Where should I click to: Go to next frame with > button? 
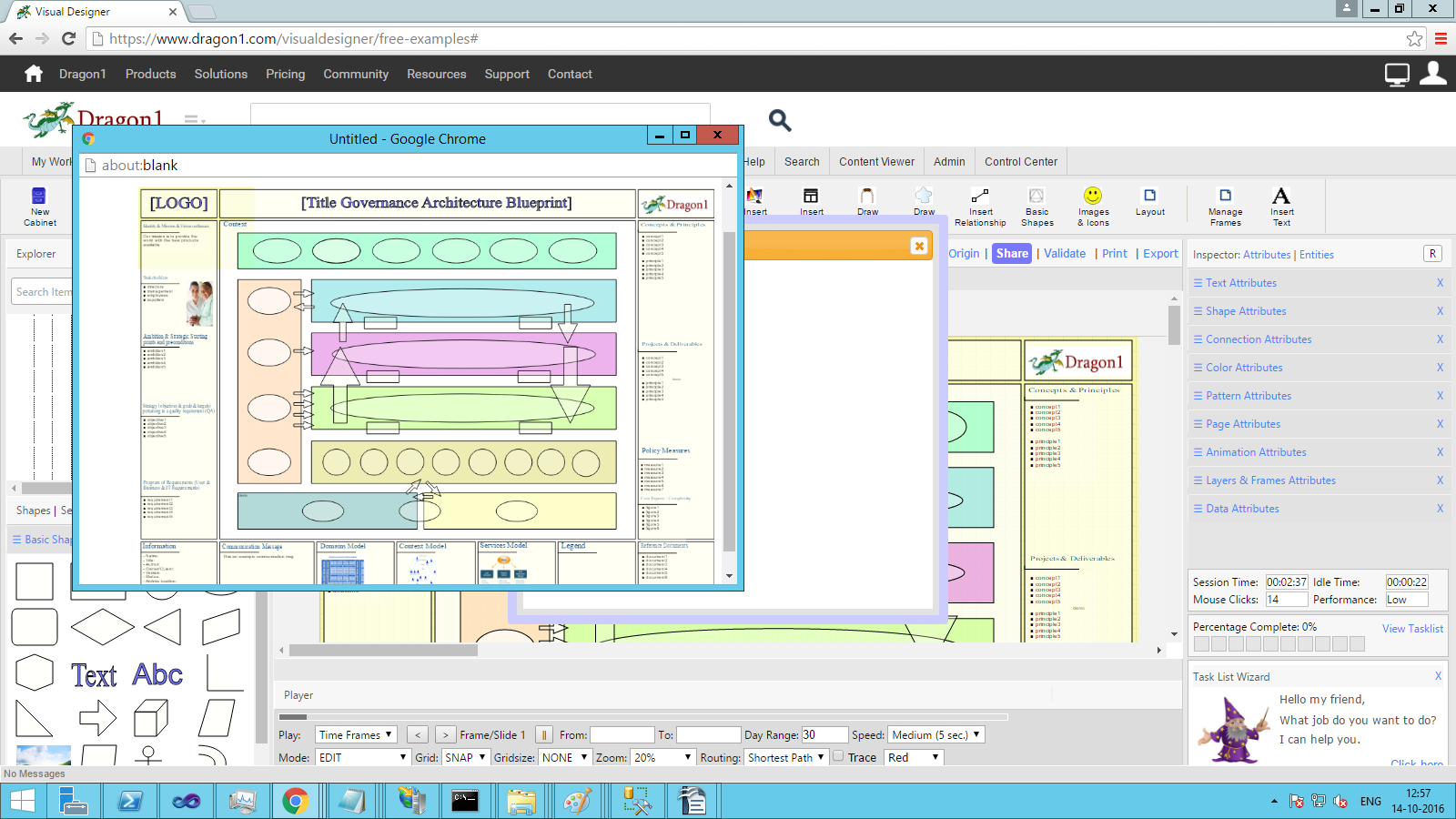(x=445, y=734)
